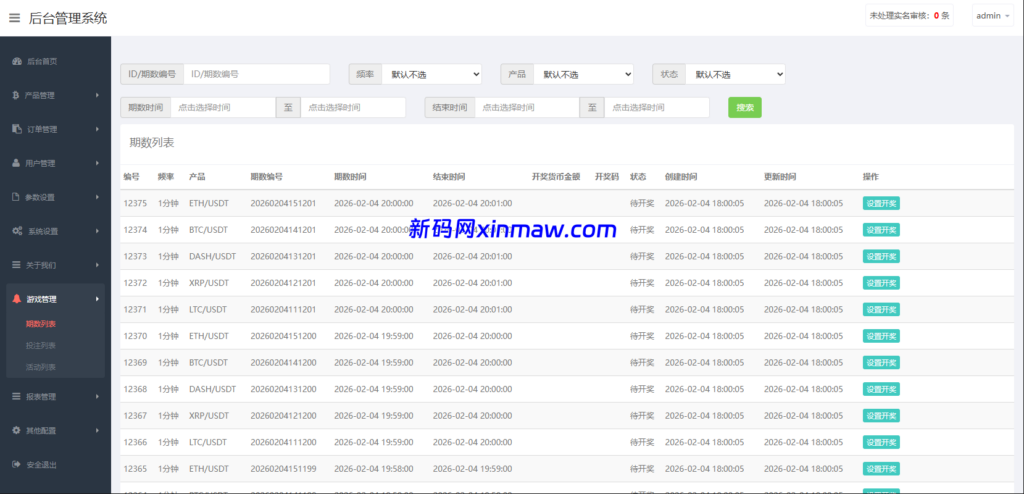
Task: Click 设置开奖 for row 12371
Action: [x=881, y=310]
